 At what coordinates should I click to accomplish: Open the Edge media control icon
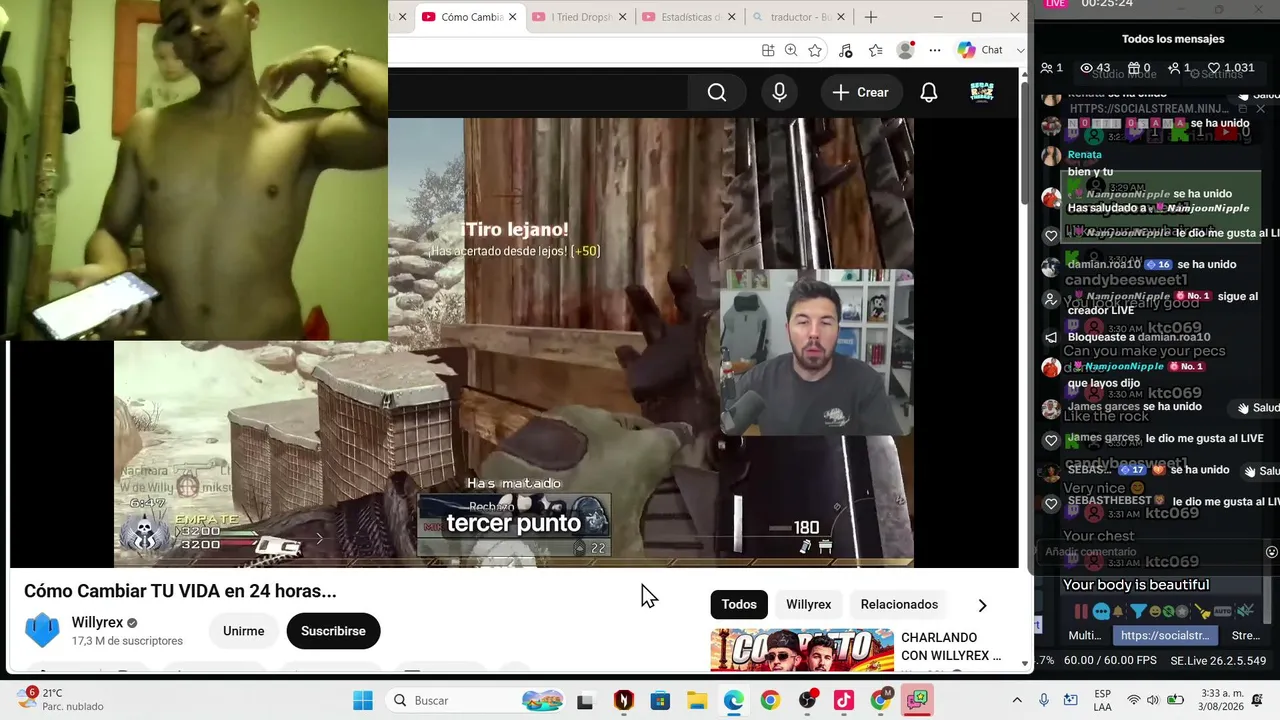846,50
